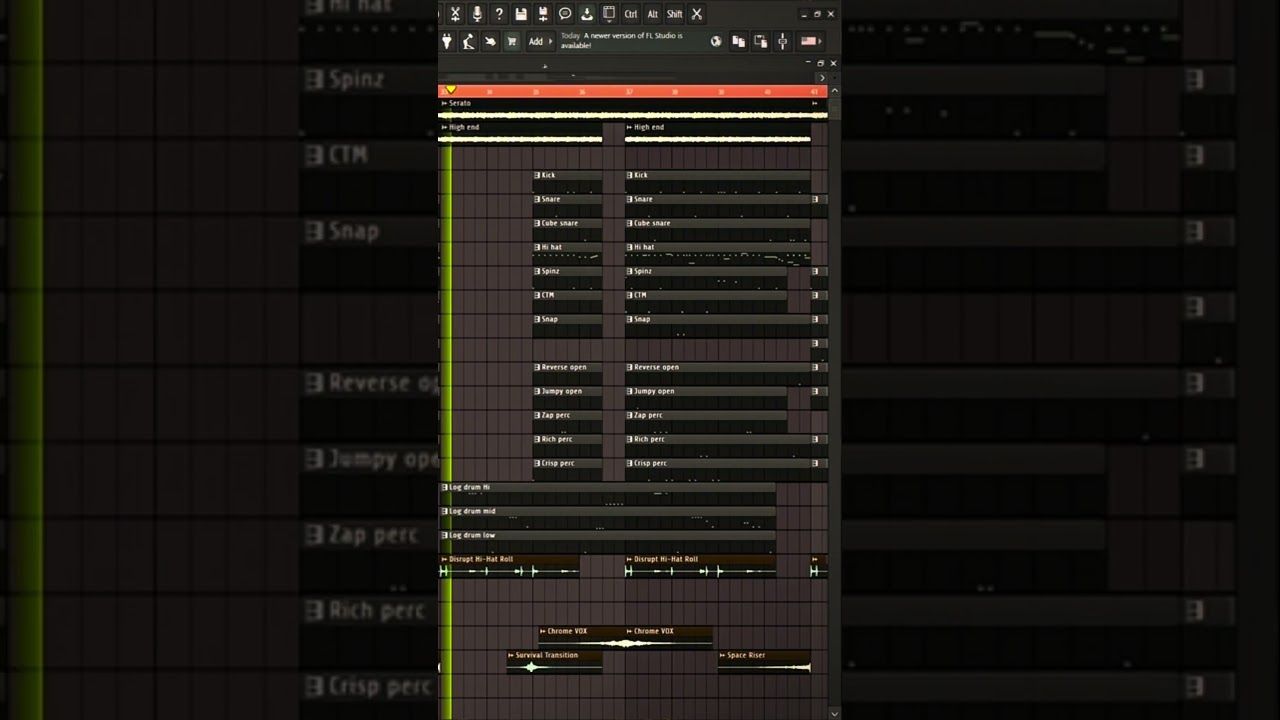
Task: Select the second Disrupt Hi-Hat Roll audio clip
Action: pyautogui.click(x=700, y=566)
